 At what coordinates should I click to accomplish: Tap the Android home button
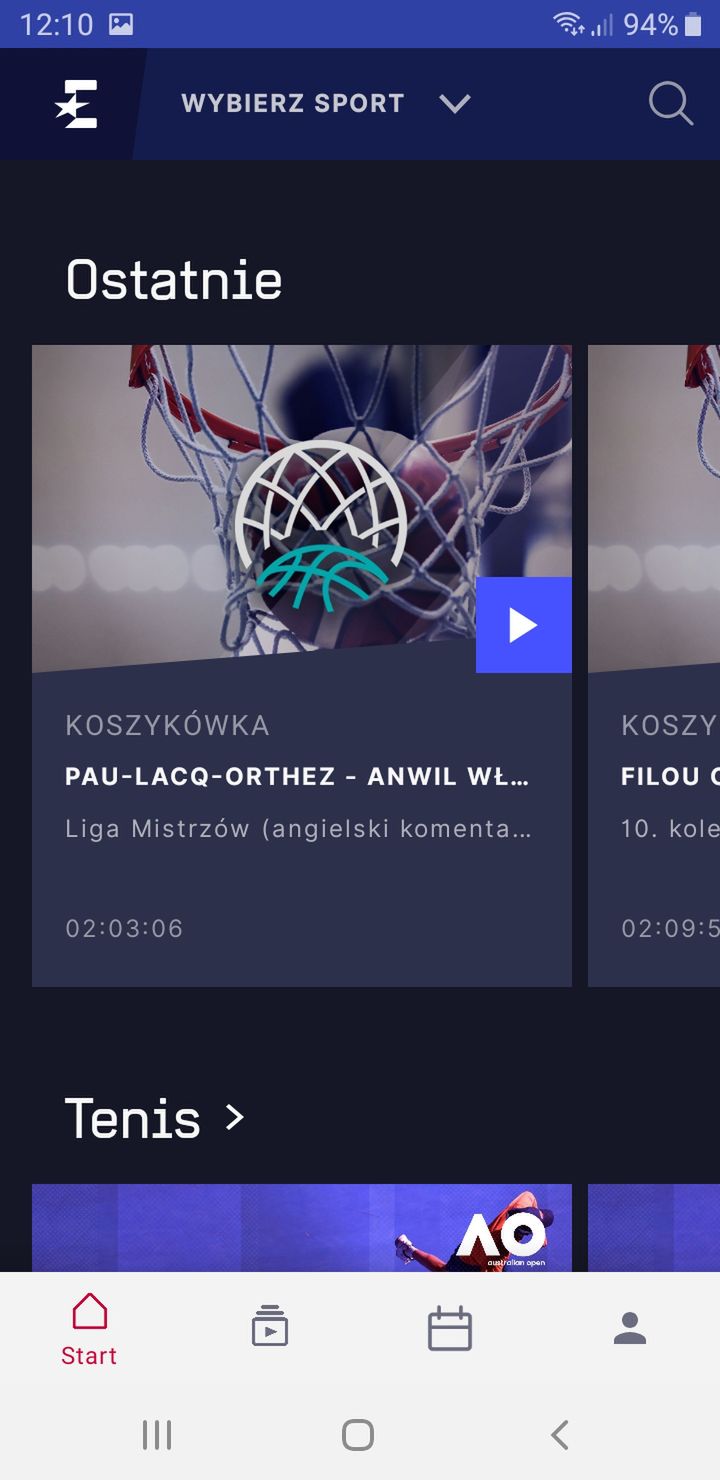pyautogui.click(x=358, y=1435)
